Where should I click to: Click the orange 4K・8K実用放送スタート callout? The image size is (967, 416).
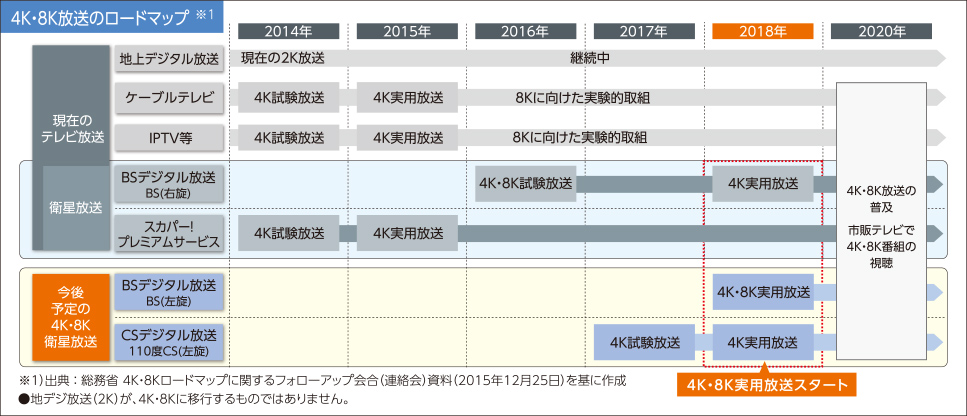pyautogui.click(x=767, y=385)
